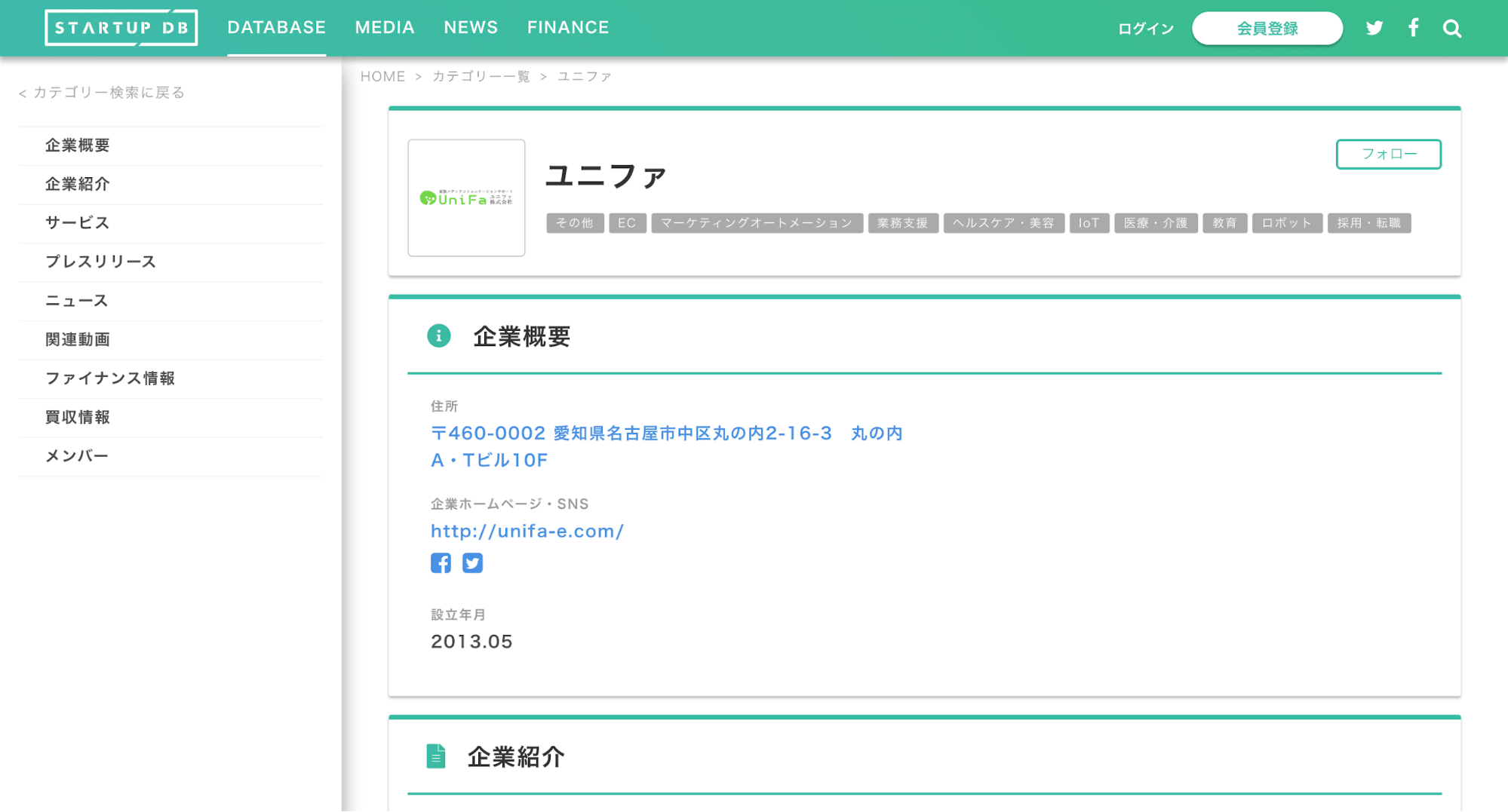Viewport: 1508px width, 812px height.
Task: Click the document icon beside 企業紹介 heading
Action: [436, 755]
